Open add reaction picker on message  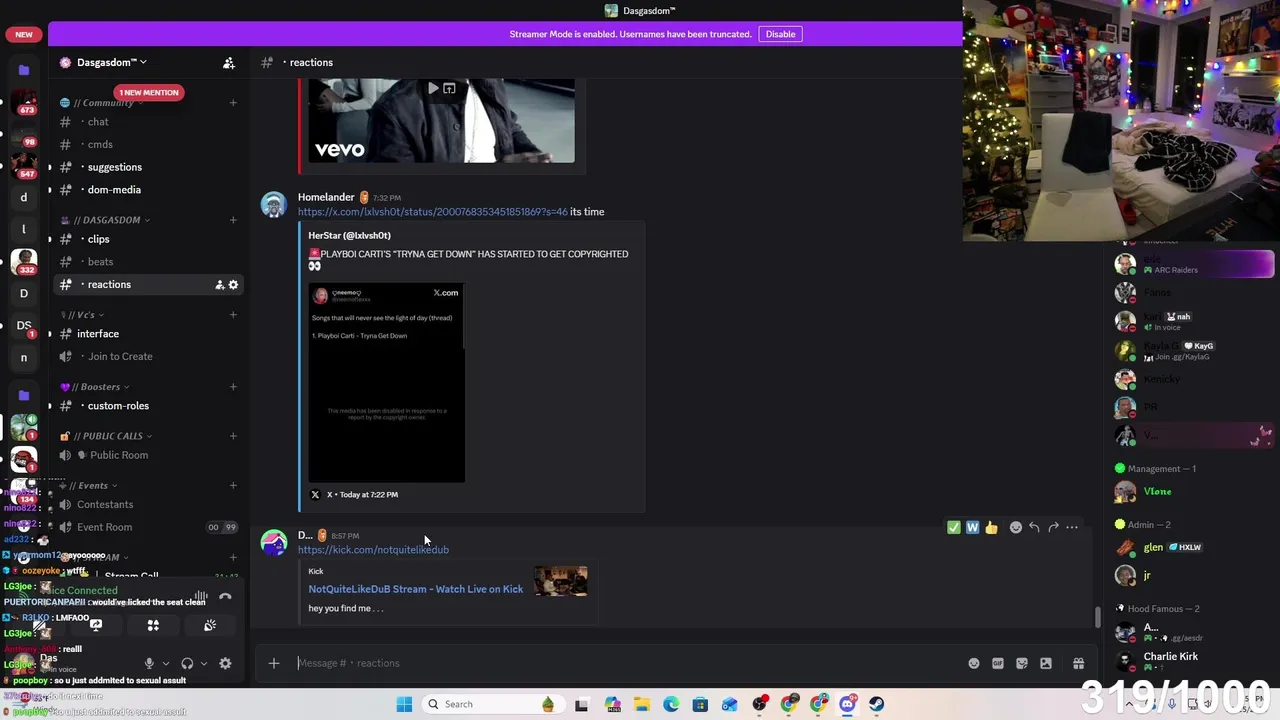point(1016,527)
